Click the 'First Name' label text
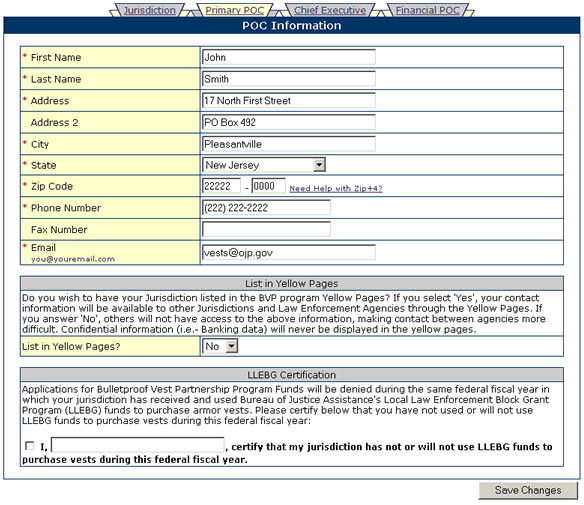 tap(56, 57)
